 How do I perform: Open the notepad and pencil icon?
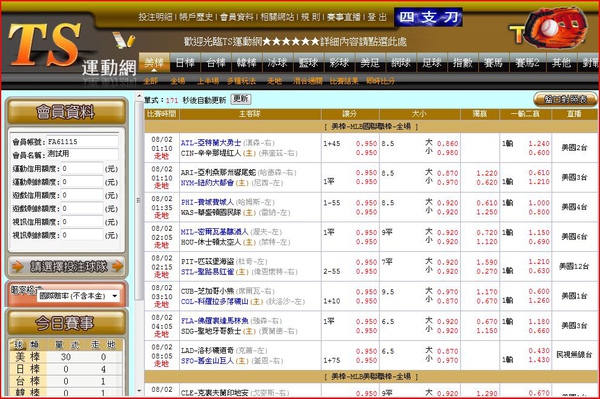pyautogui.click(x=123, y=40)
